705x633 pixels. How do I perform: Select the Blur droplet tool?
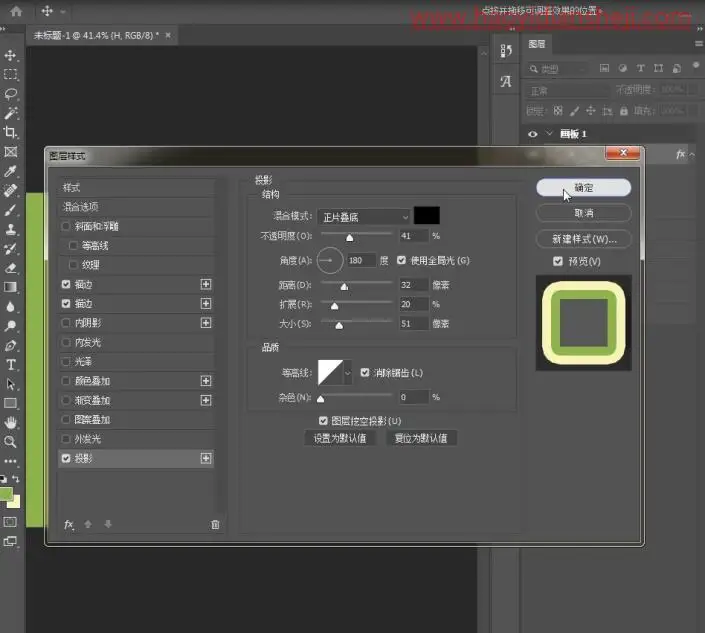click(x=10, y=307)
